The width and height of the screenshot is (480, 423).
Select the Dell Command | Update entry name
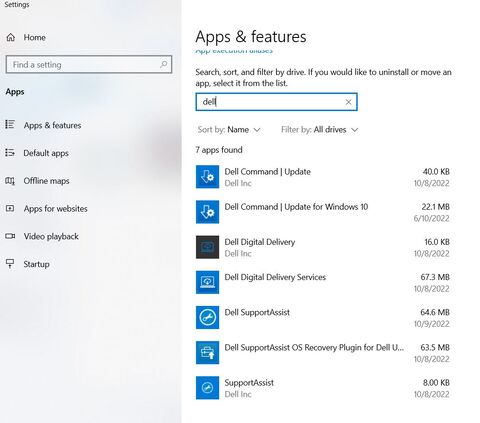(267, 172)
